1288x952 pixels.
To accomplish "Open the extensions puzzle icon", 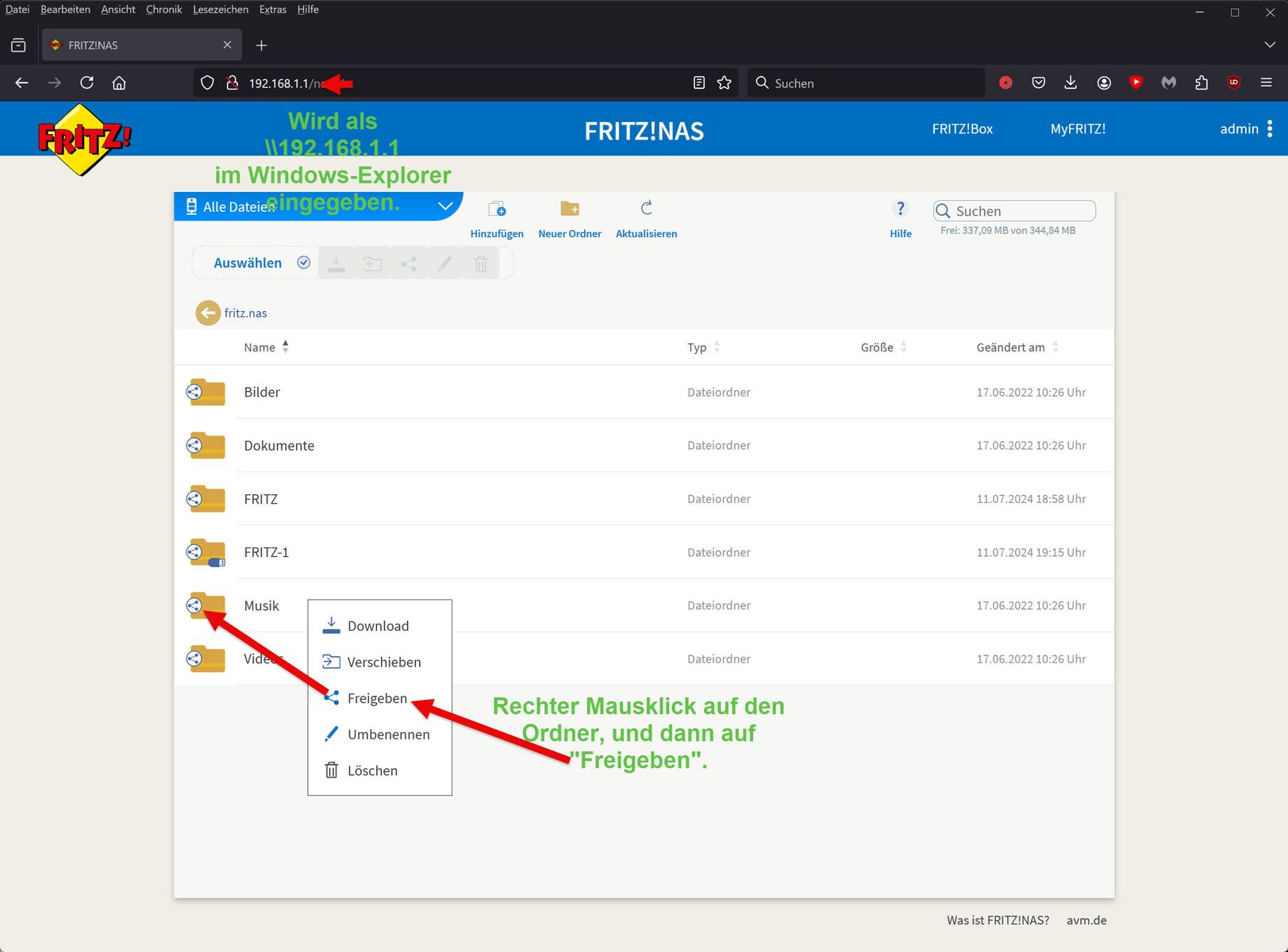I will [1201, 83].
